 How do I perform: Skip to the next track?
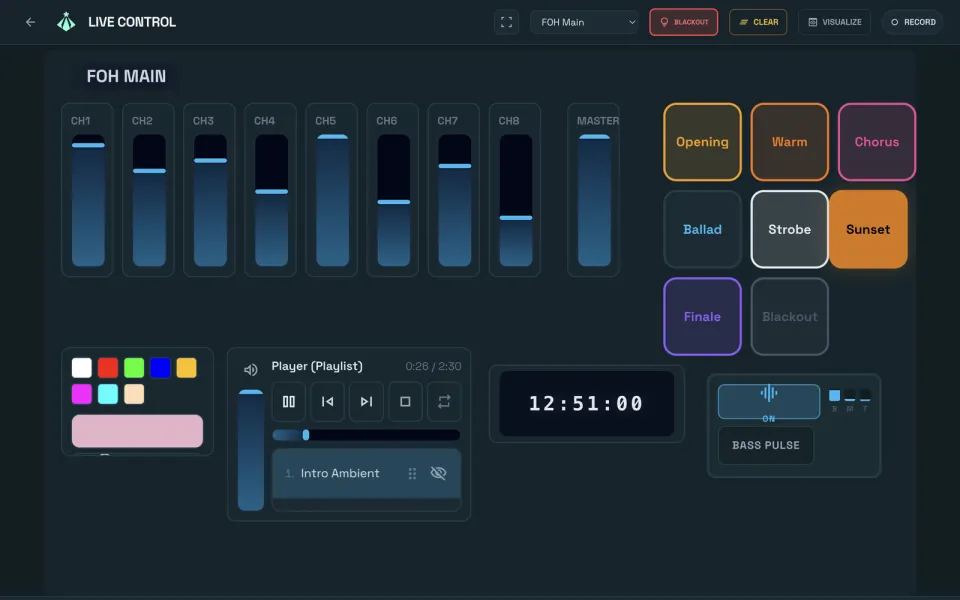(366, 402)
